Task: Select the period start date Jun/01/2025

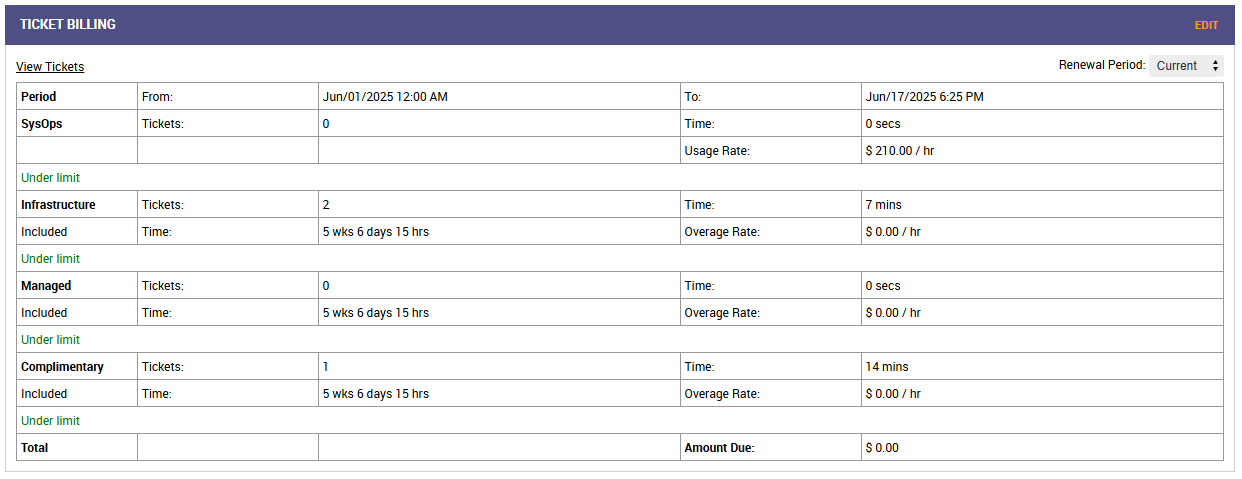Action: [x=385, y=97]
